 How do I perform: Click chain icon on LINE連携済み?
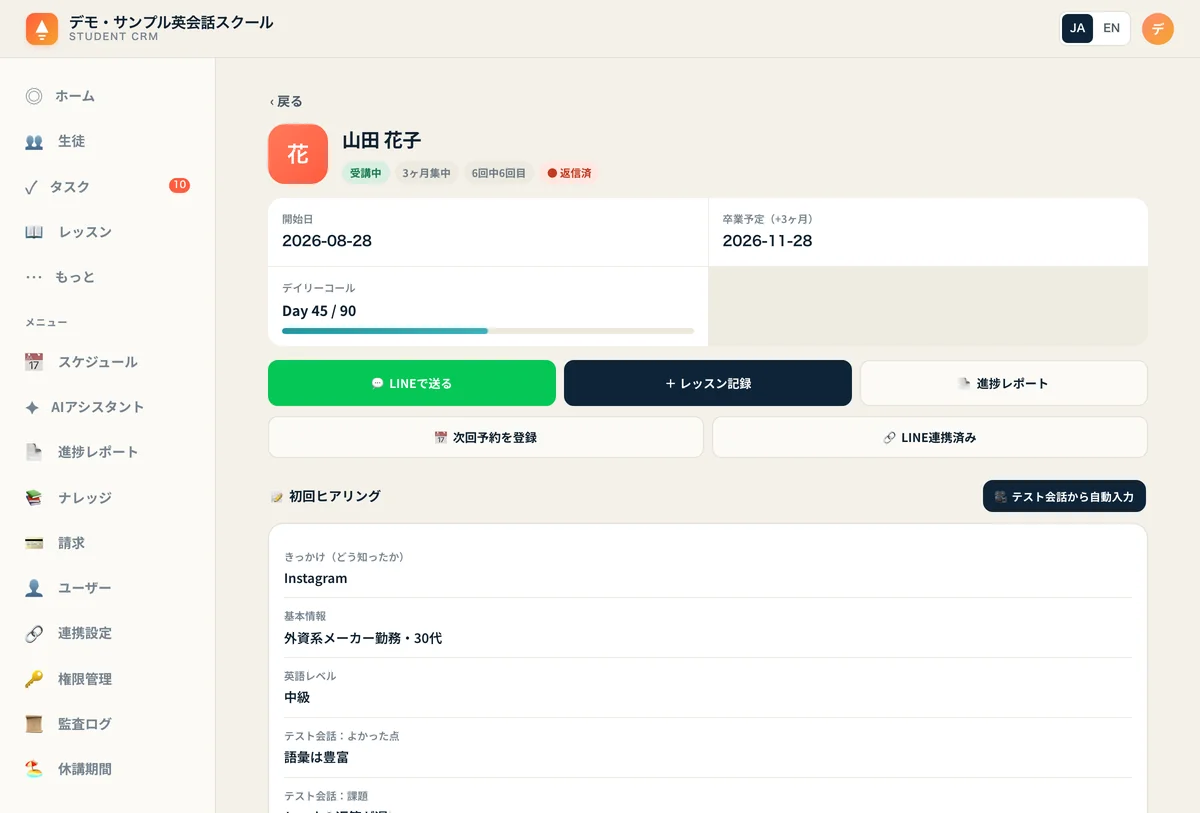pyautogui.click(x=890, y=437)
